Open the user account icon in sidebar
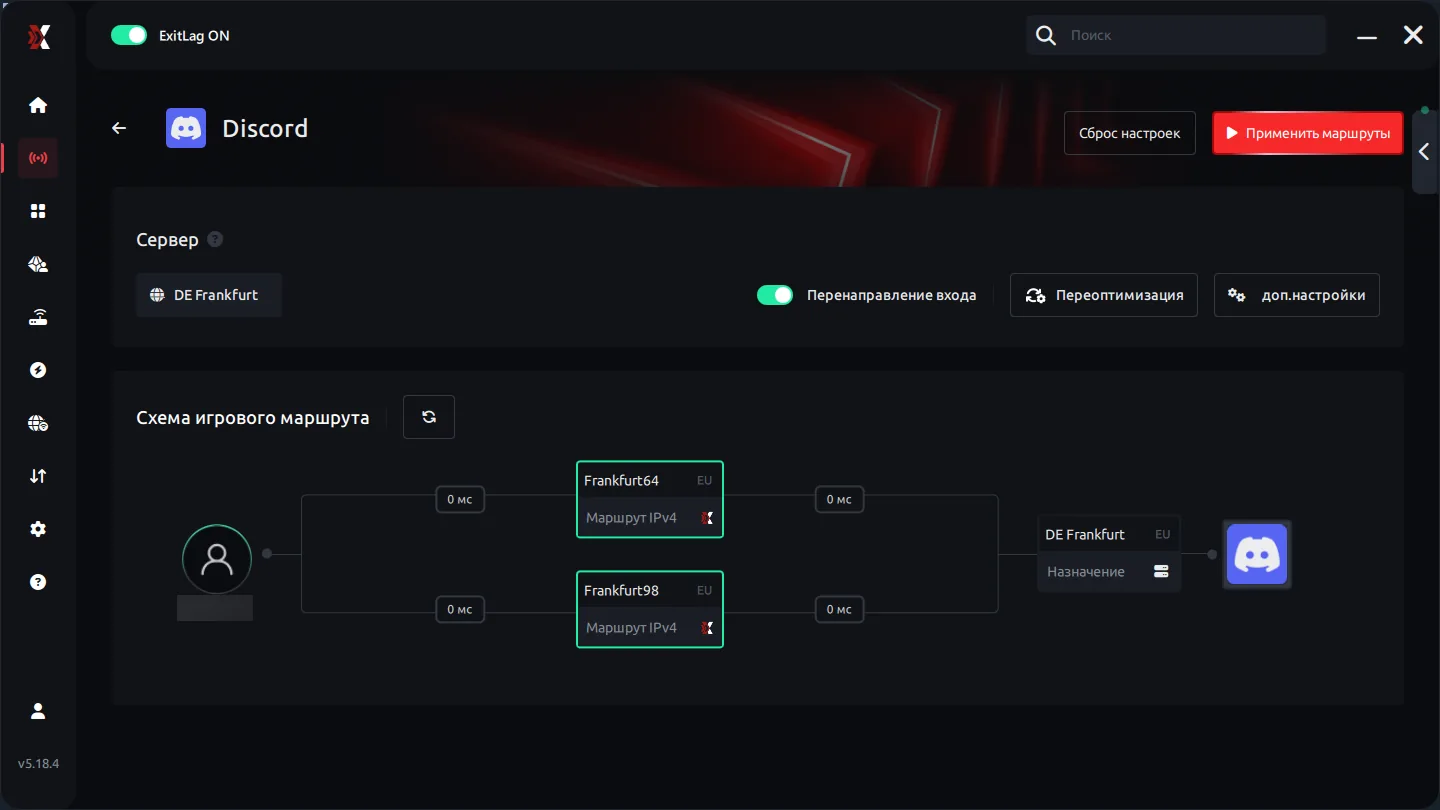The width and height of the screenshot is (1440, 810). [x=38, y=711]
